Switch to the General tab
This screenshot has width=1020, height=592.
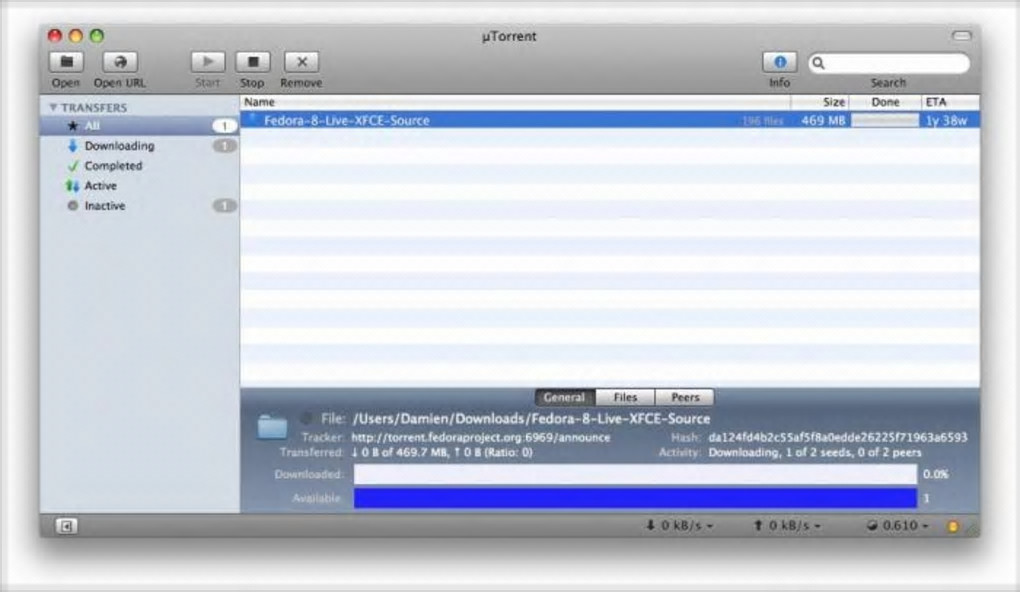(564, 397)
